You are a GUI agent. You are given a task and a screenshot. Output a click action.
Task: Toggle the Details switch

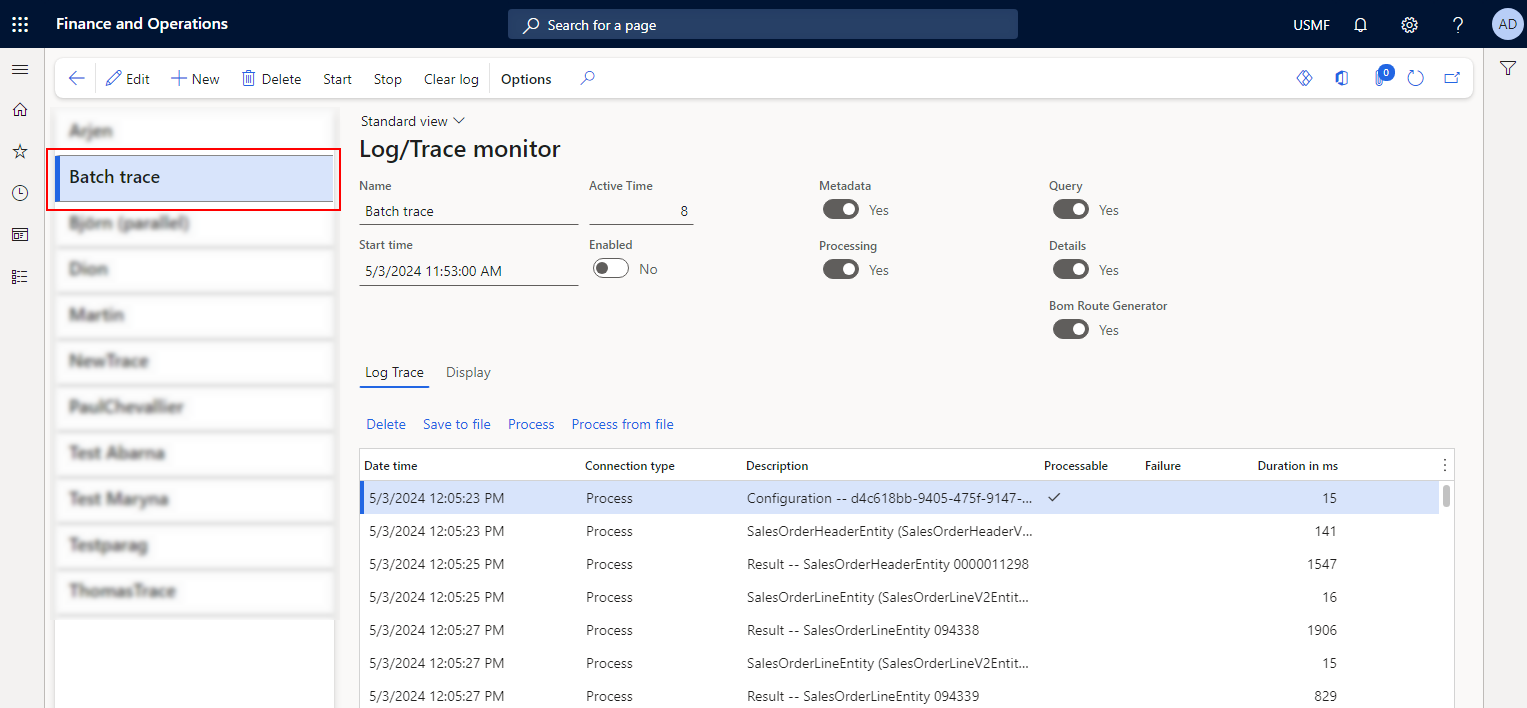pyautogui.click(x=1071, y=270)
